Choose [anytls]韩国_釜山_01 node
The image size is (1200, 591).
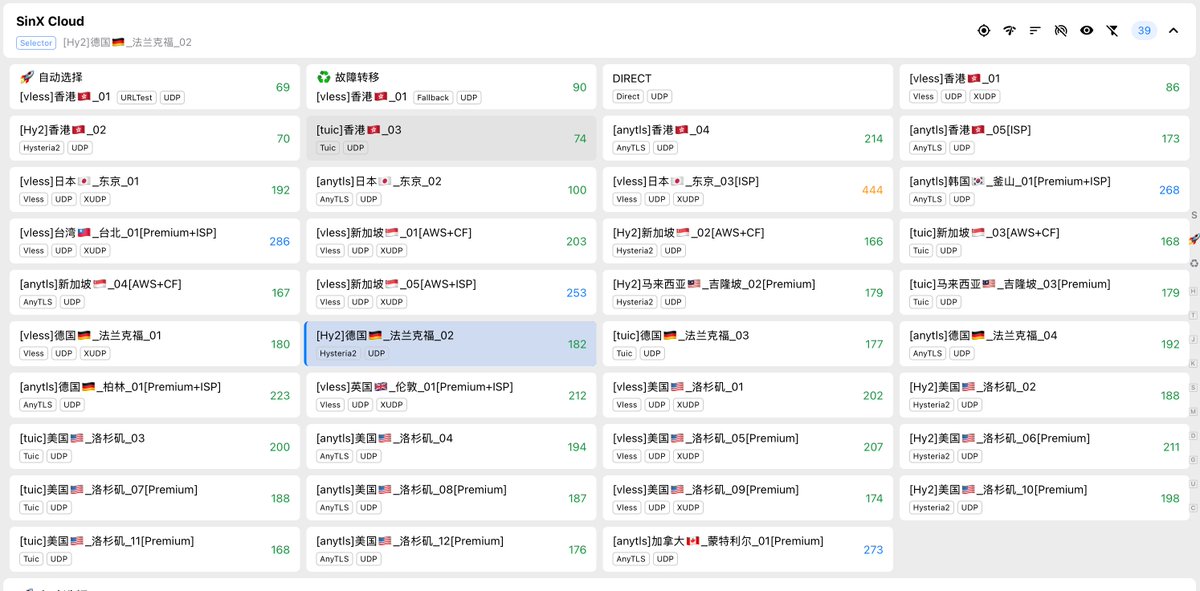coord(1044,190)
